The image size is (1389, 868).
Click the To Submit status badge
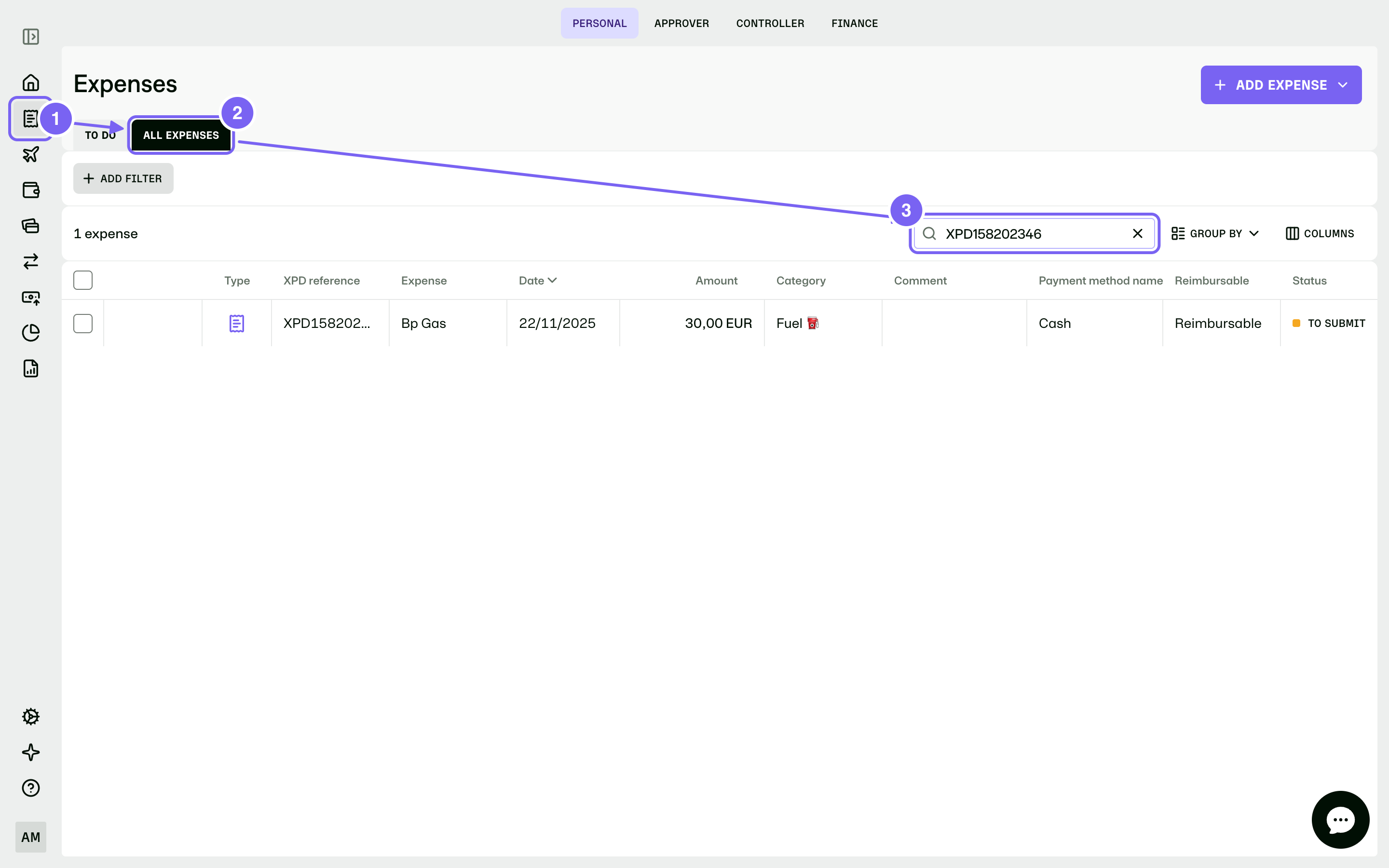pyautogui.click(x=1328, y=323)
